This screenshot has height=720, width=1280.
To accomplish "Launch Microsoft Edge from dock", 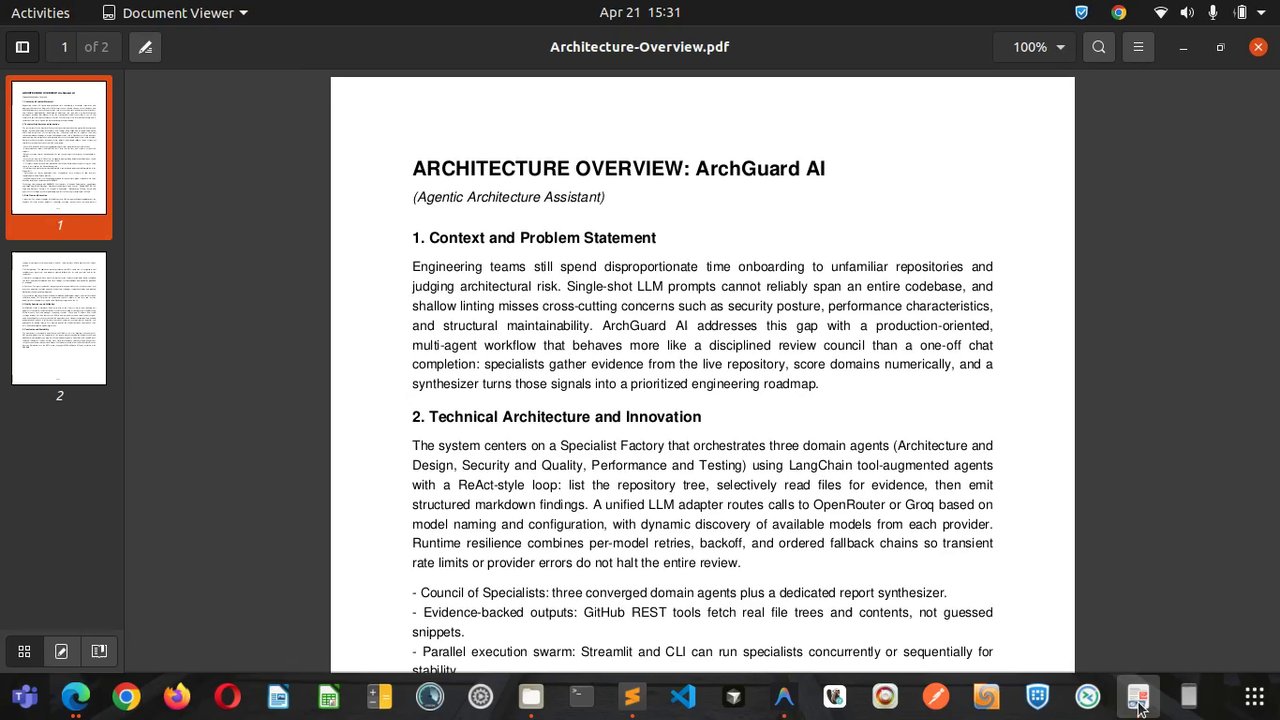I will tap(76, 696).
